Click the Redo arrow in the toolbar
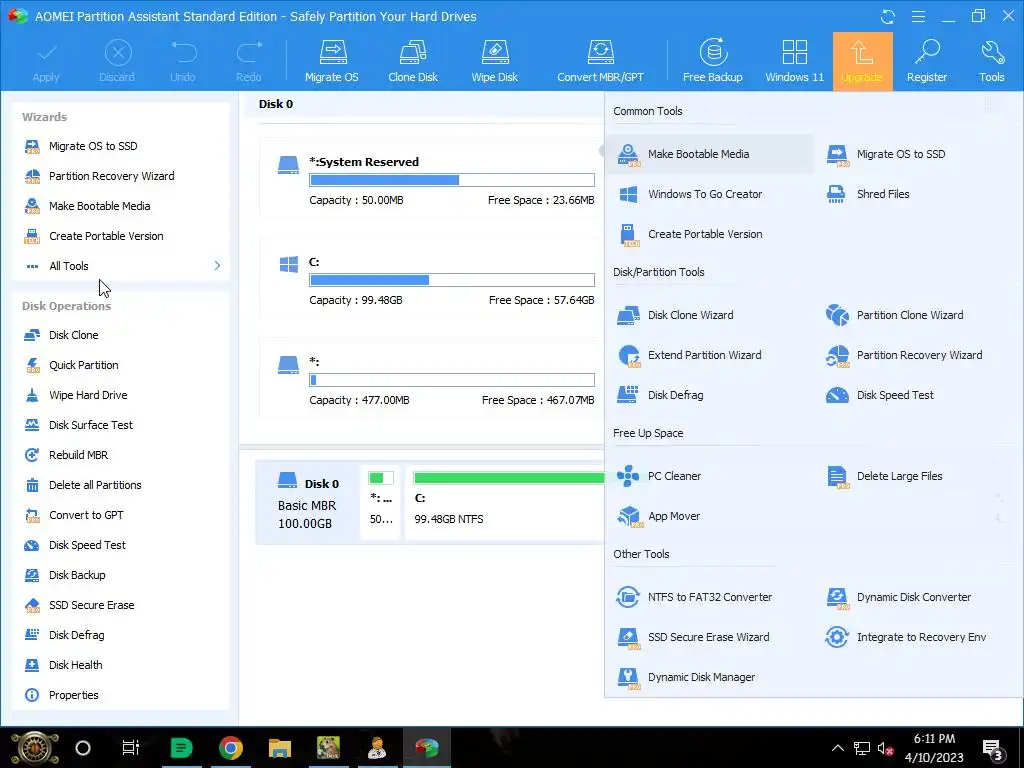The width and height of the screenshot is (1024, 768). click(x=249, y=61)
